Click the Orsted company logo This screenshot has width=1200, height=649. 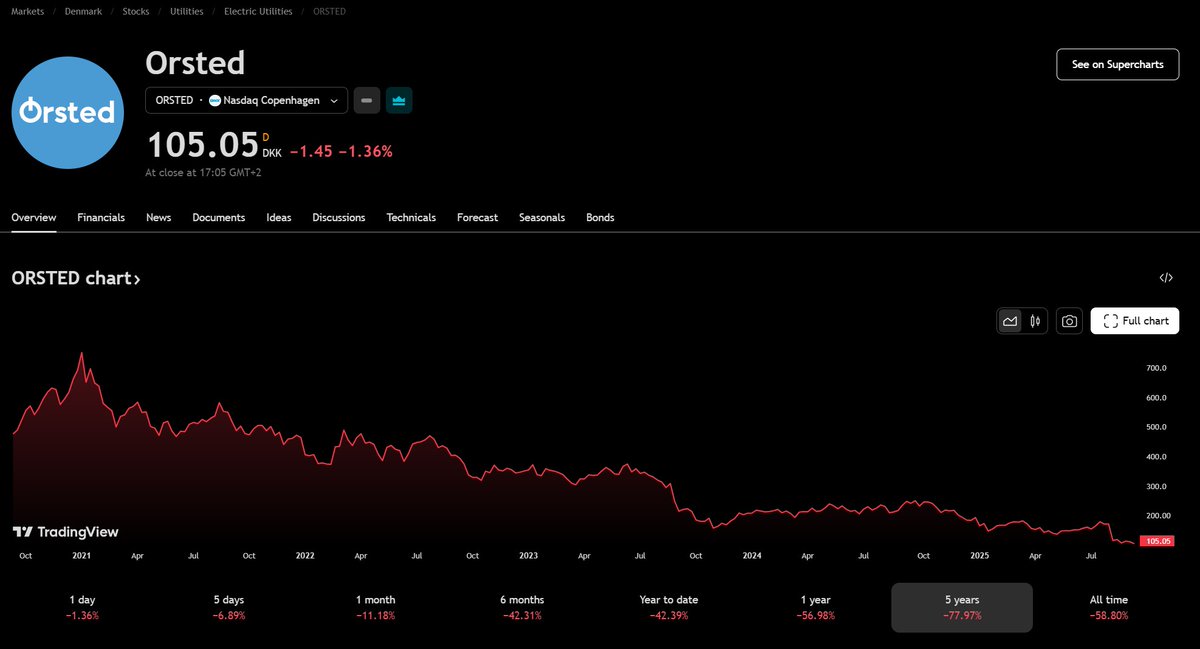pyautogui.click(x=68, y=112)
